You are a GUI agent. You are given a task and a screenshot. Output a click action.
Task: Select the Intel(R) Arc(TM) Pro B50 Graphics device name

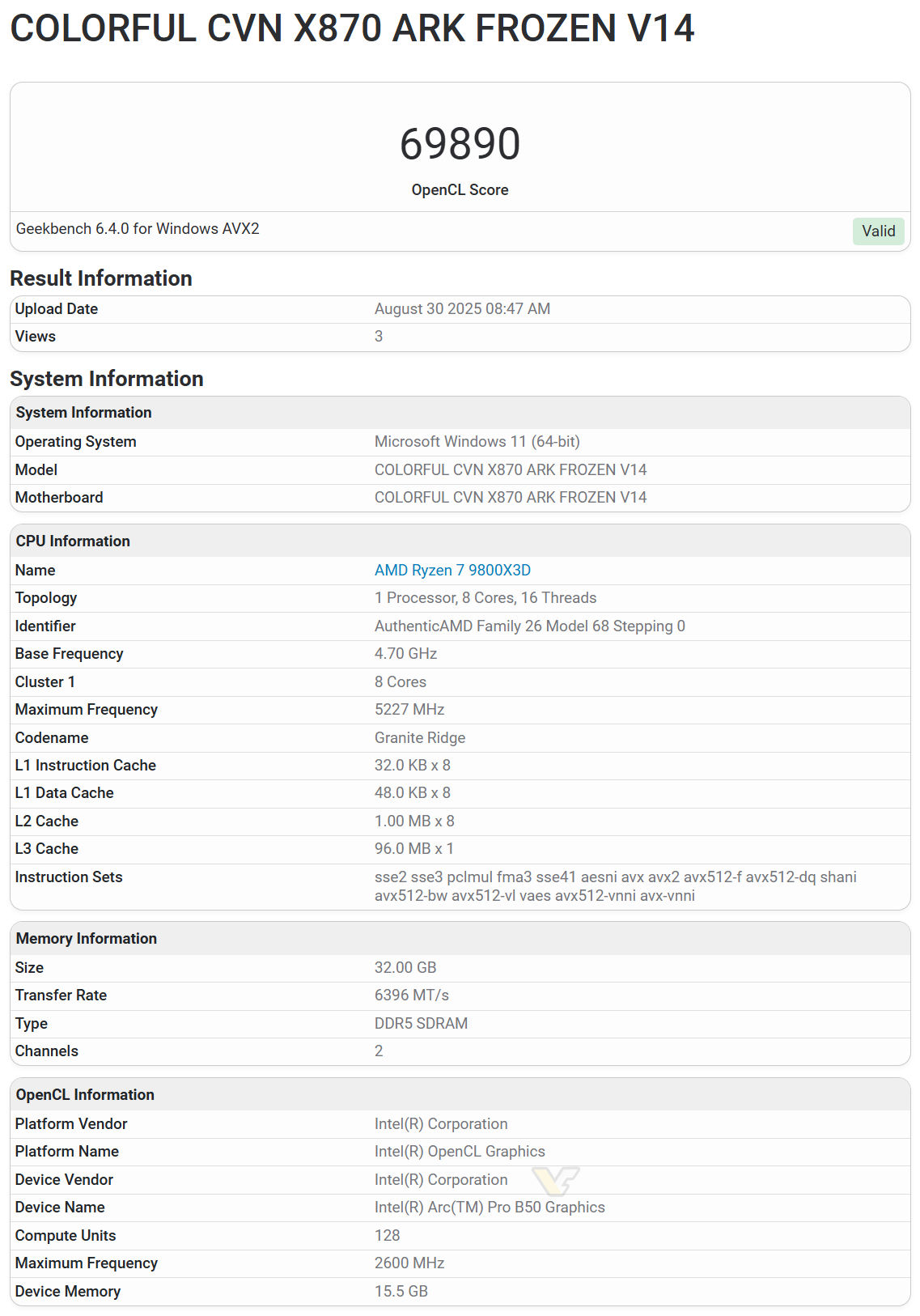[x=490, y=1208]
